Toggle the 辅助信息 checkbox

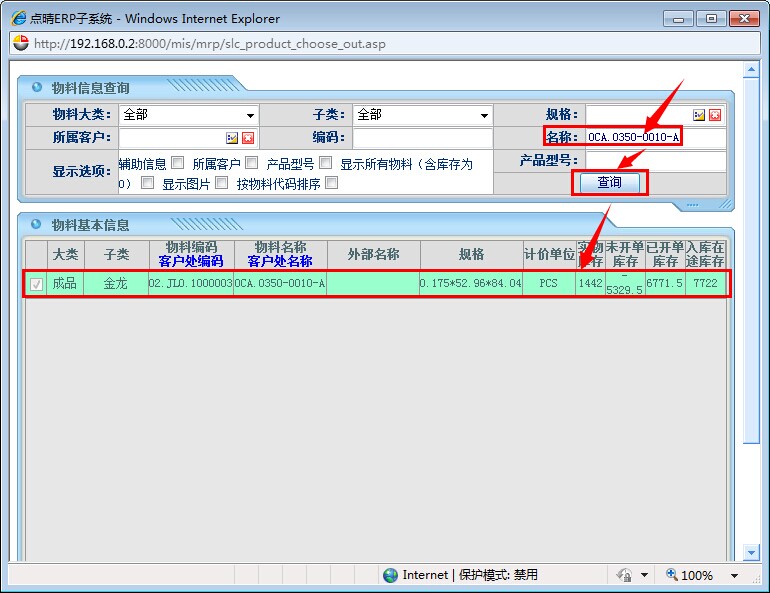click(178, 162)
